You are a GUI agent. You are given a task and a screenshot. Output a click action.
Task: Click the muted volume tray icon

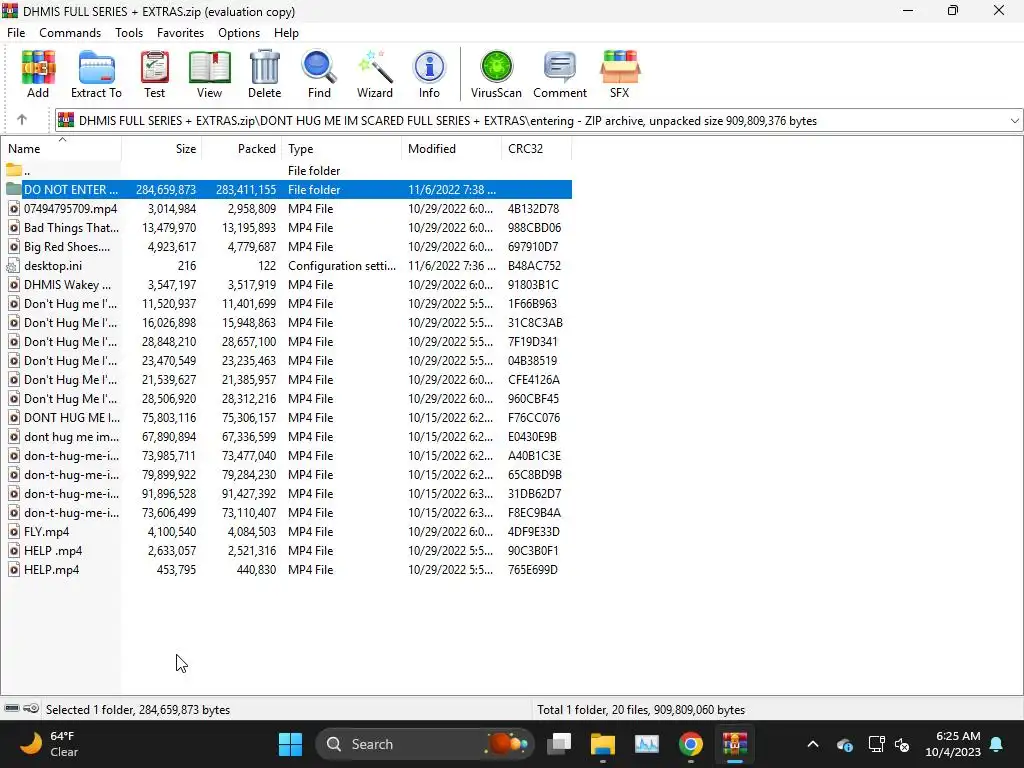tap(902, 744)
